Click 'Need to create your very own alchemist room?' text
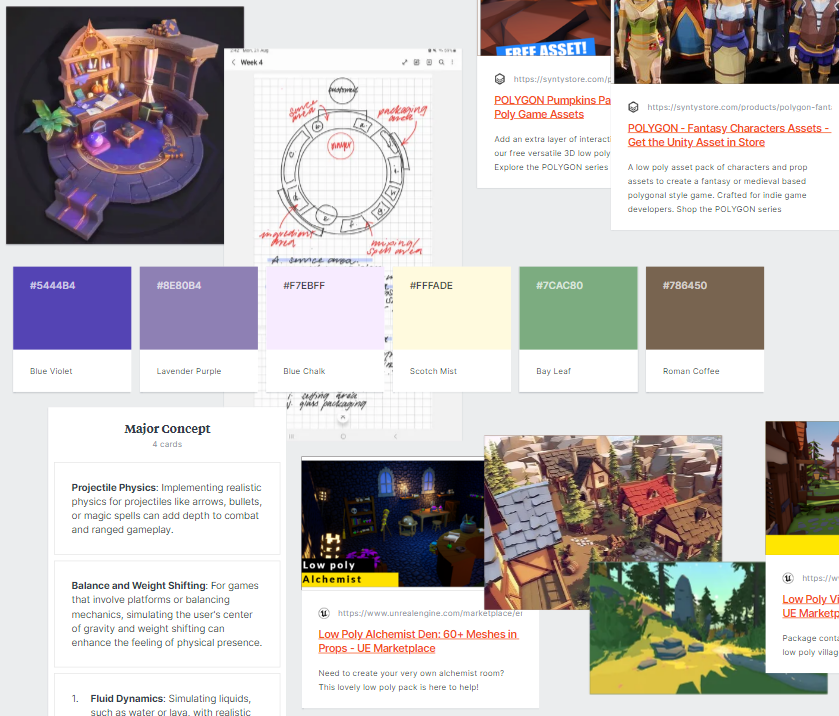This screenshot has width=839, height=716. [411, 673]
